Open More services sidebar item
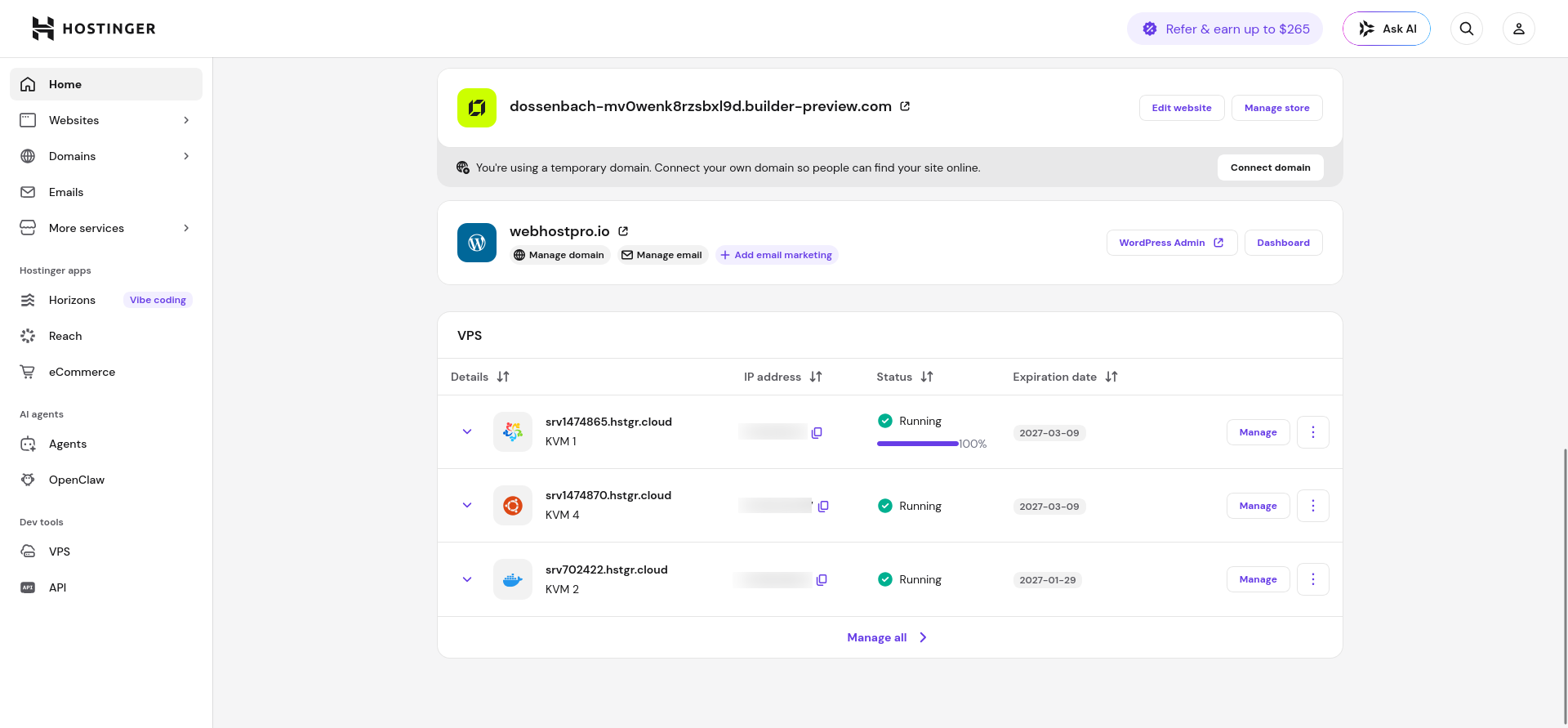1568x728 pixels. [106, 228]
